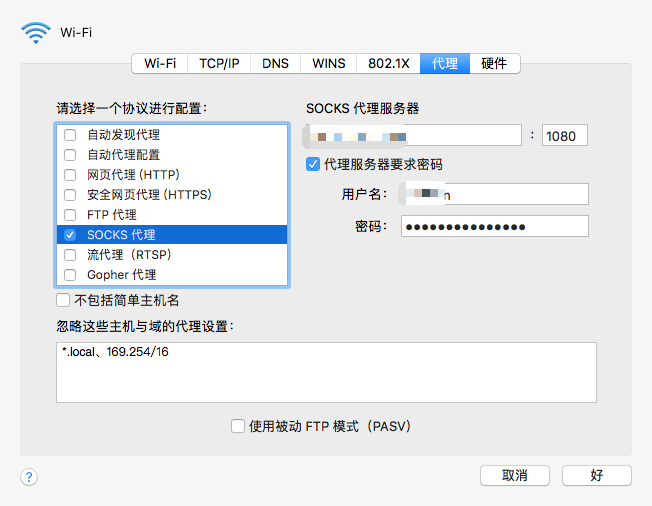This screenshot has width=652, height=506.
Task: Uncheck the SOCKS 代理 checkbox
Action: pos(70,235)
